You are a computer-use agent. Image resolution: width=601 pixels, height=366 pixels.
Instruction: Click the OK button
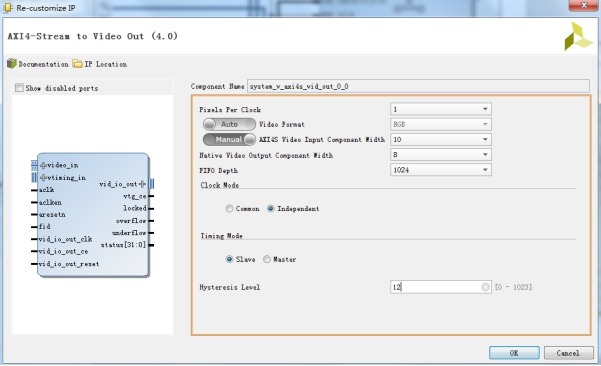tap(514, 353)
